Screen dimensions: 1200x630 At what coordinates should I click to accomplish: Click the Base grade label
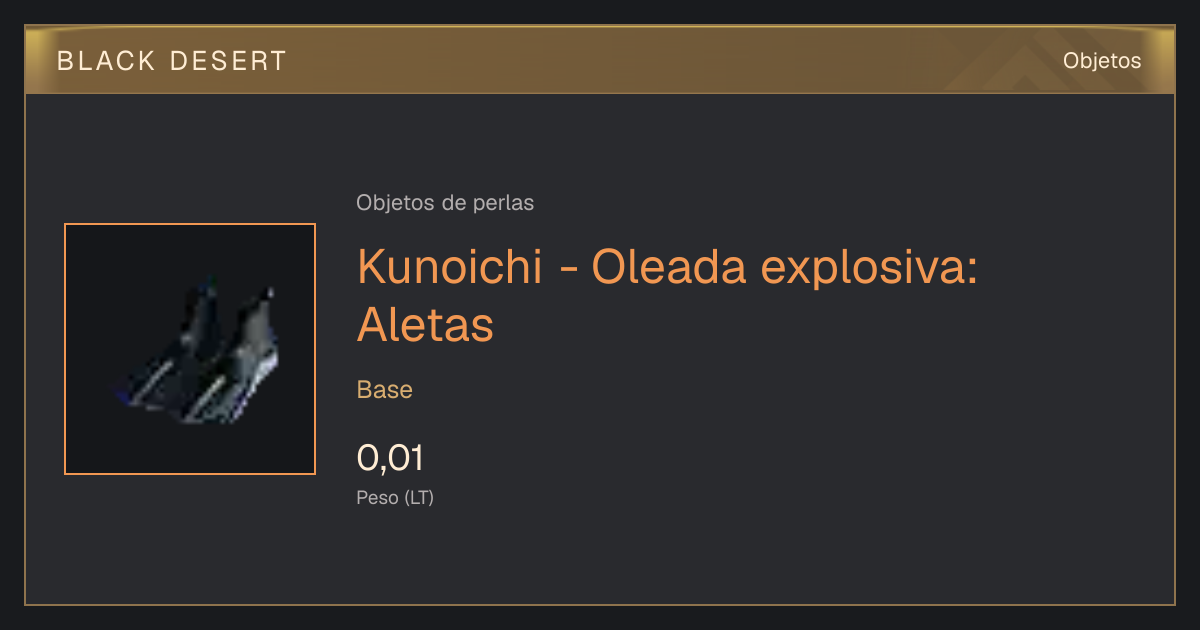pyautogui.click(x=385, y=390)
